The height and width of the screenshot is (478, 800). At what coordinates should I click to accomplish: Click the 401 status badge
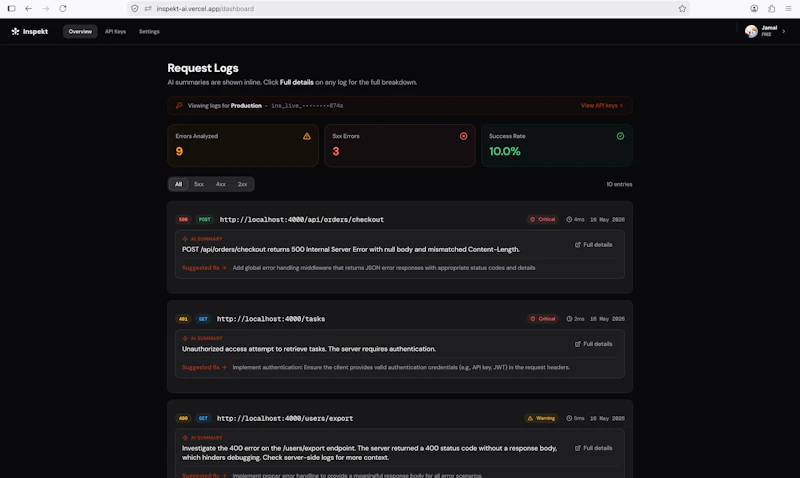(183, 319)
